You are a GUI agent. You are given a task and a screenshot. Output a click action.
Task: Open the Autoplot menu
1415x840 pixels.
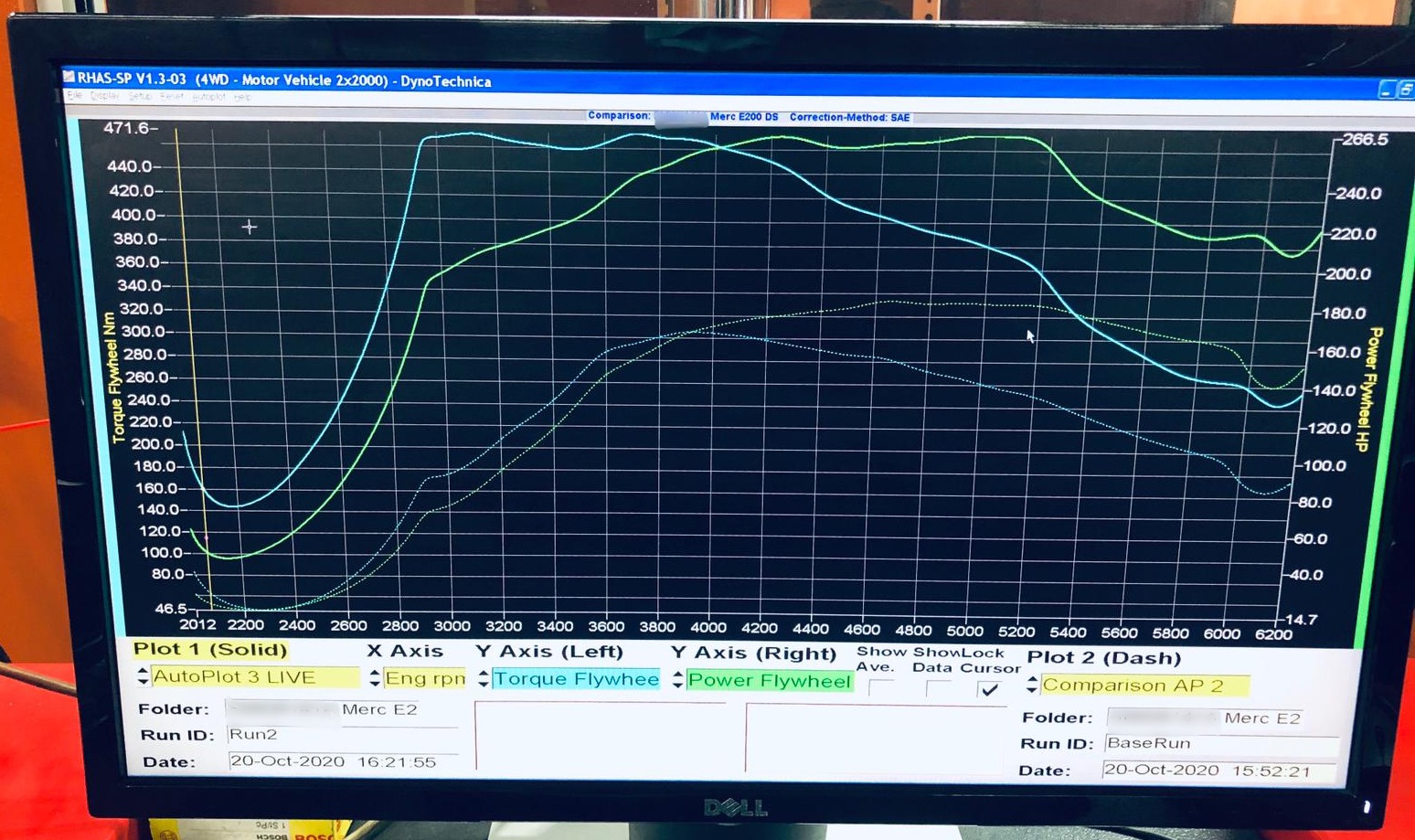click(208, 96)
